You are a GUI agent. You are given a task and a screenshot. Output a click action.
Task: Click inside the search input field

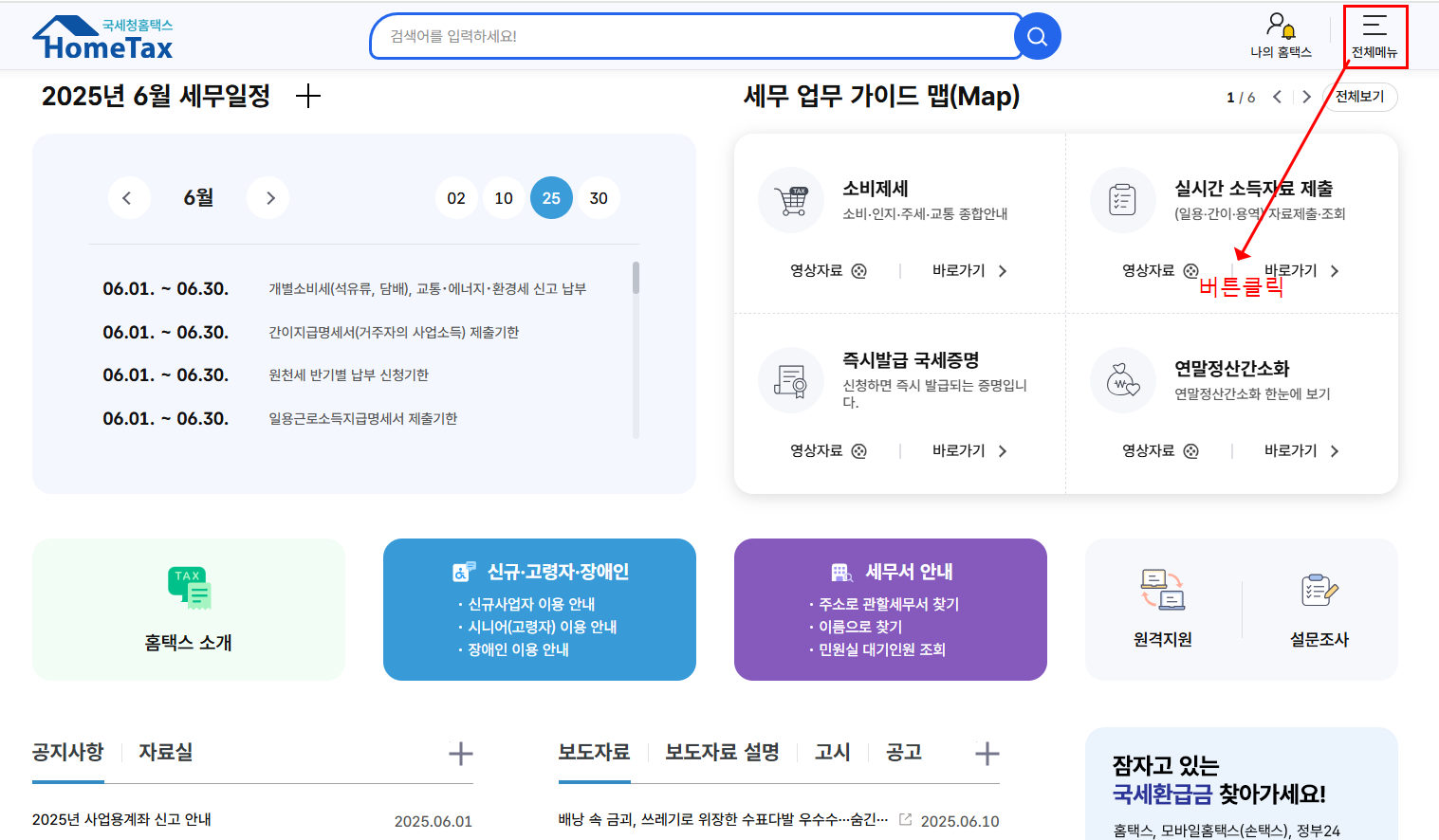664,36
